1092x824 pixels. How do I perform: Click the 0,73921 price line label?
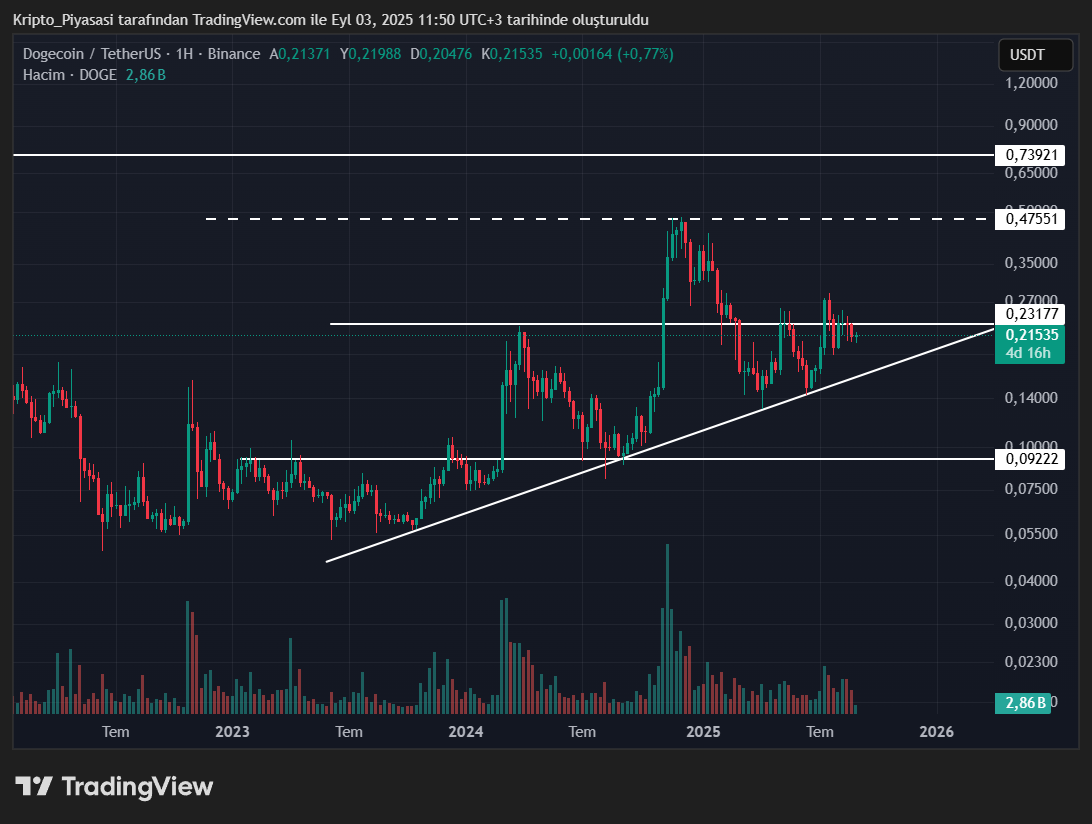1030,155
